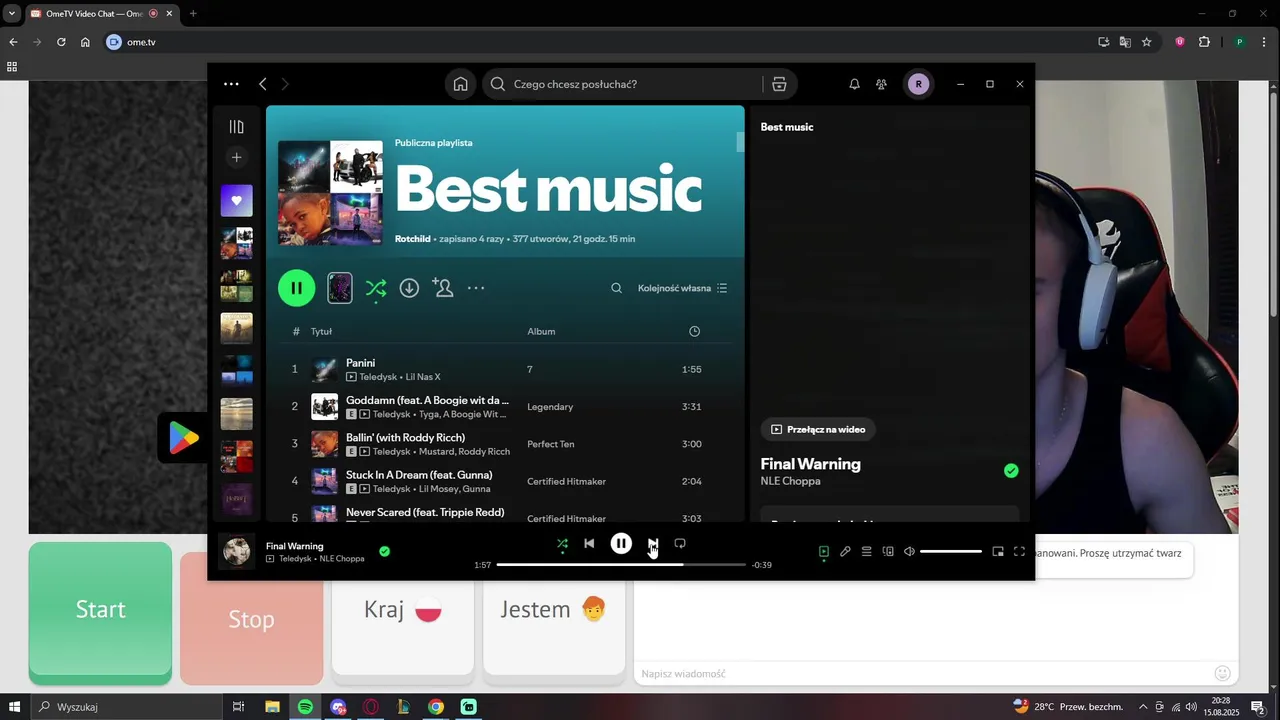Open Spotify Home with the house icon
This screenshot has height=720, width=1280.
point(460,84)
